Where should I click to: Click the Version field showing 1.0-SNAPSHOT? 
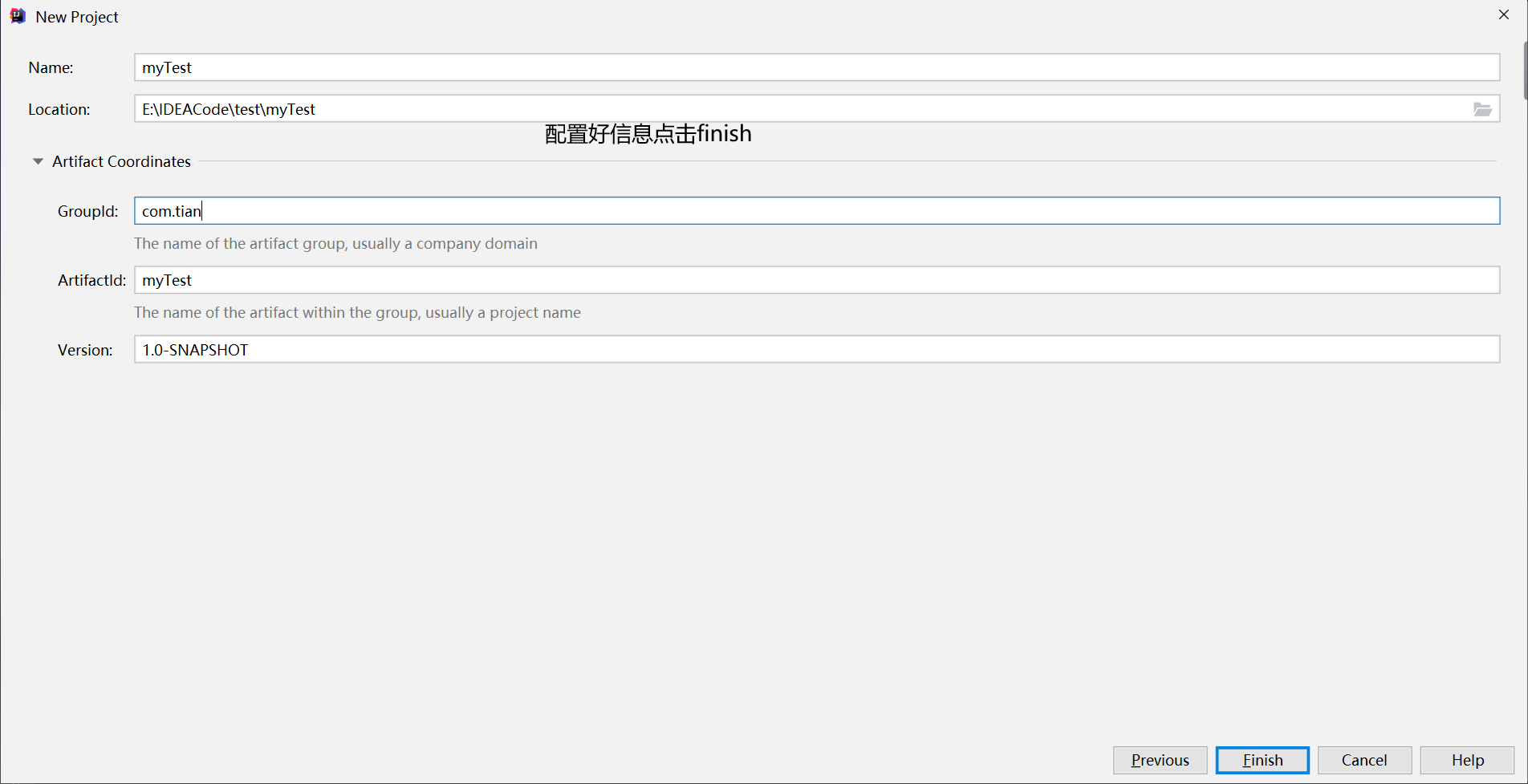pos(817,350)
